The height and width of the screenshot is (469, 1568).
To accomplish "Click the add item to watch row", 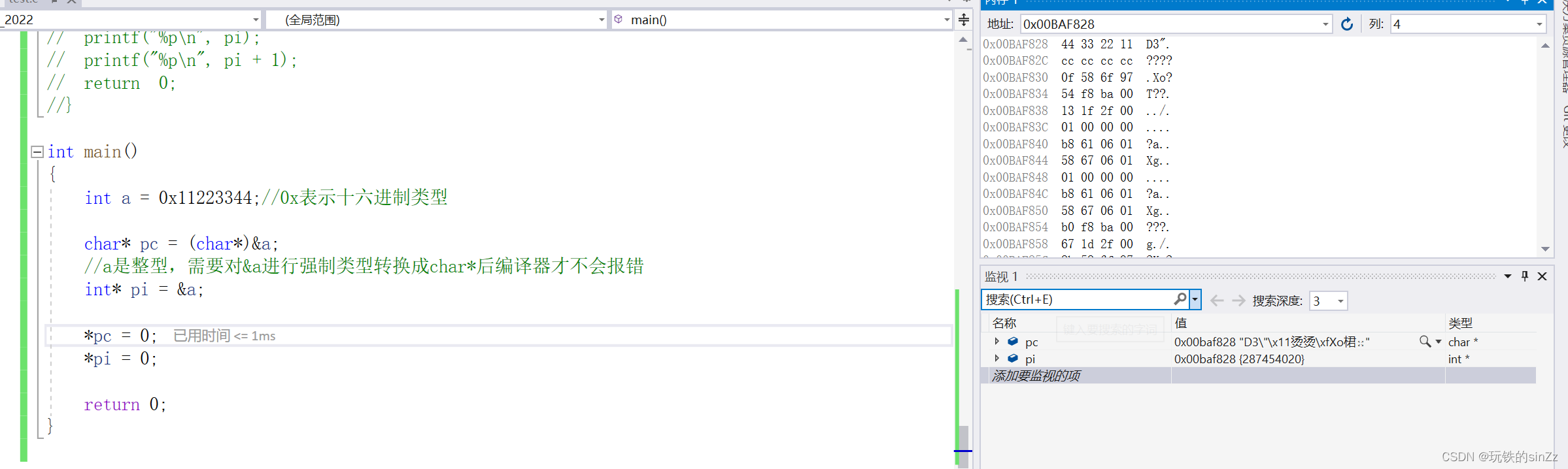I will (x=1258, y=376).
